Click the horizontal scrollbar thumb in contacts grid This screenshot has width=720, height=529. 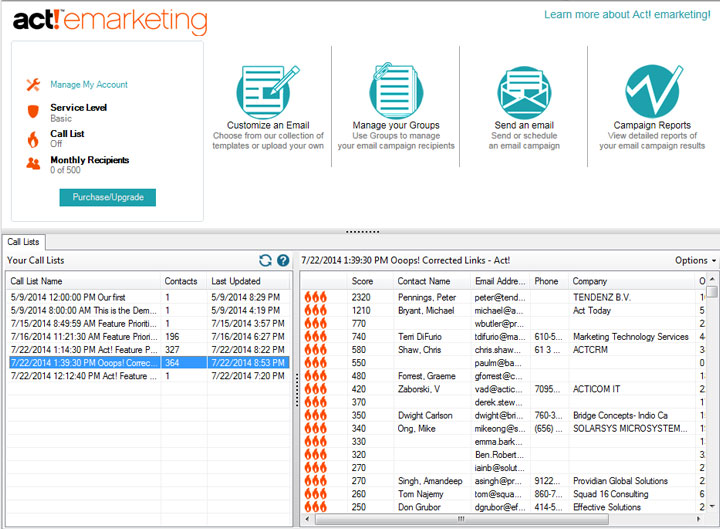[461, 519]
